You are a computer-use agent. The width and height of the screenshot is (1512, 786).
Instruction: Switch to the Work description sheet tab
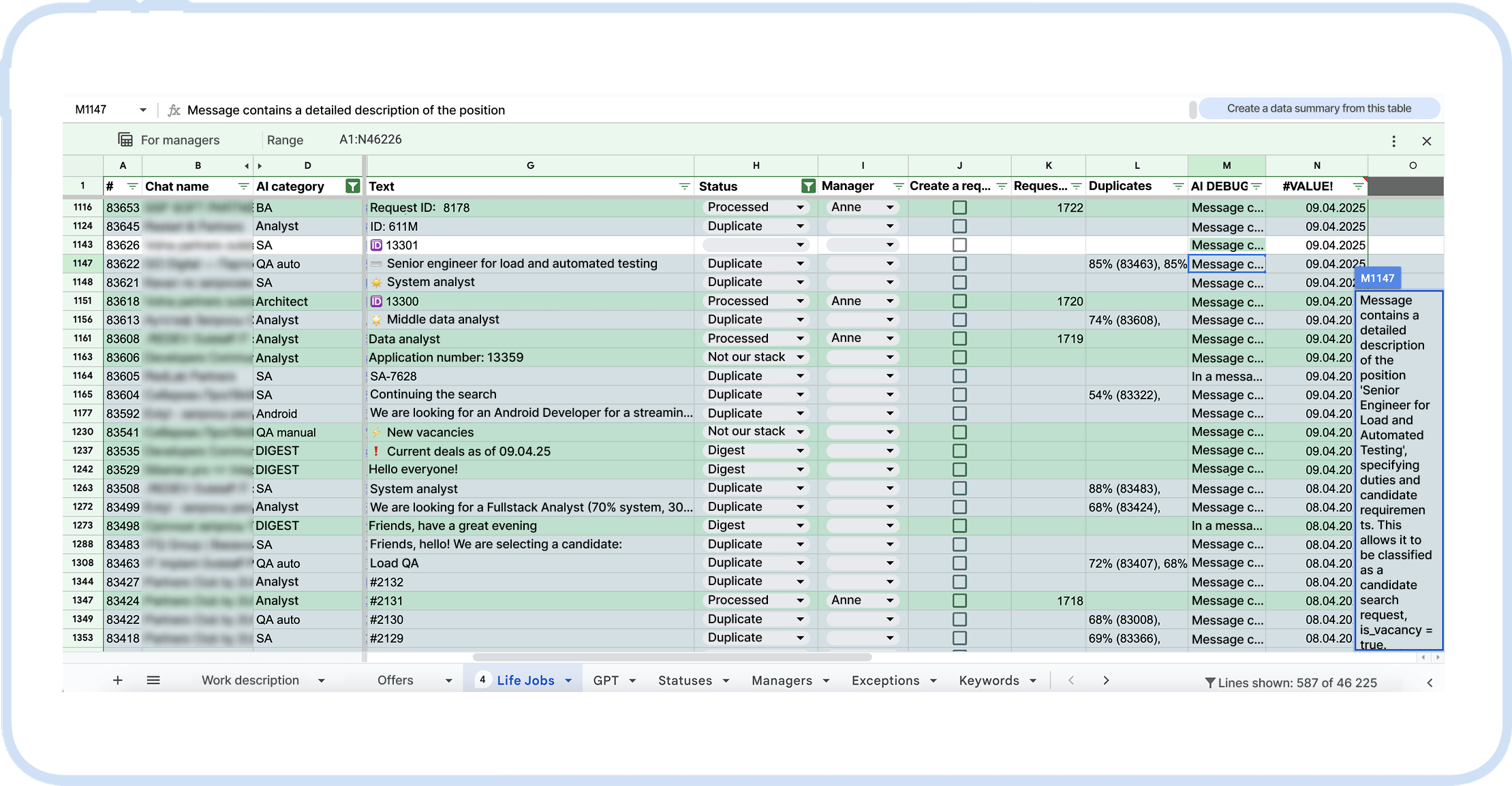coord(250,680)
